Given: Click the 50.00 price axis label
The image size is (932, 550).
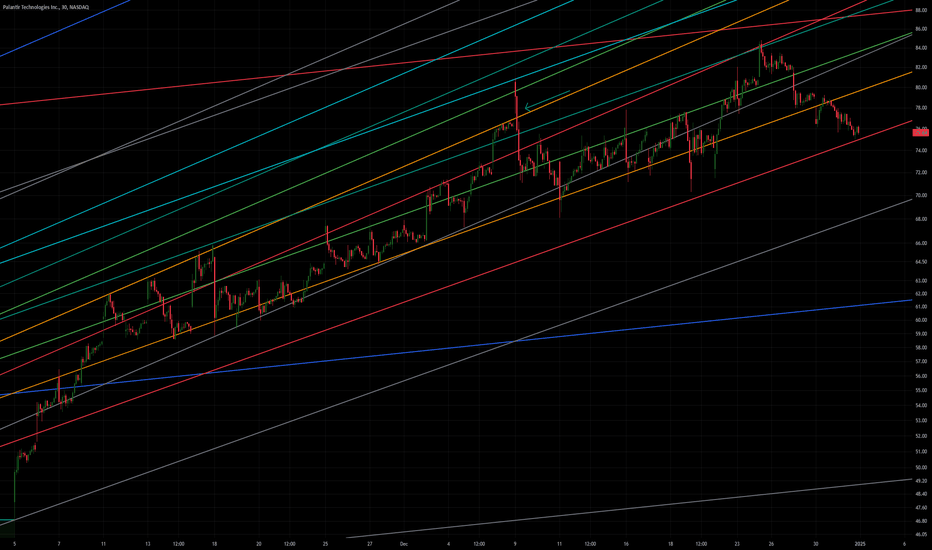Looking at the screenshot, I should pyautogui.click(x=921, y=467).
